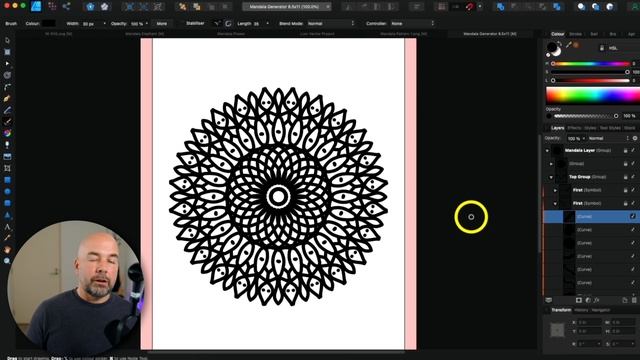640x360 pixels.
Task: Click the Delete Layer trash icon
Action: 634,300
